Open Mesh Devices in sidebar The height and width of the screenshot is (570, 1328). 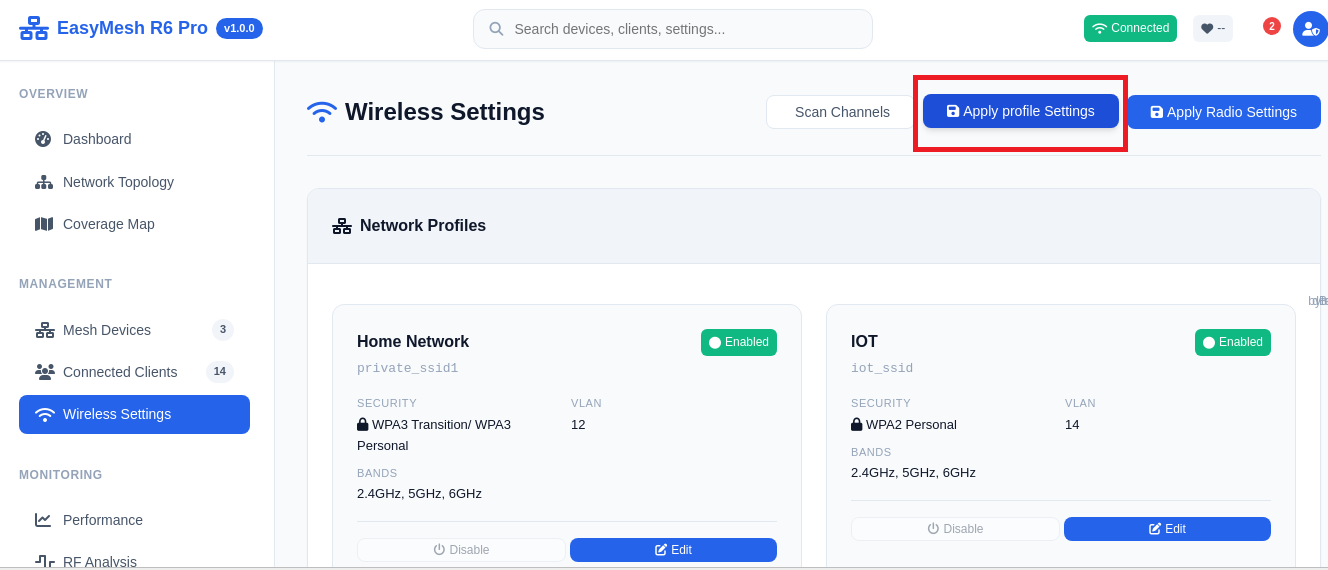point(134,330)
